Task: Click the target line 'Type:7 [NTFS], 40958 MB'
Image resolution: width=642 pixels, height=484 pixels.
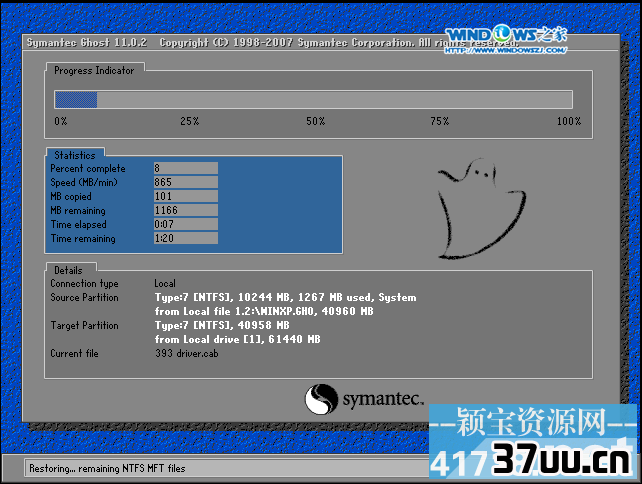Action: point(222,325)
